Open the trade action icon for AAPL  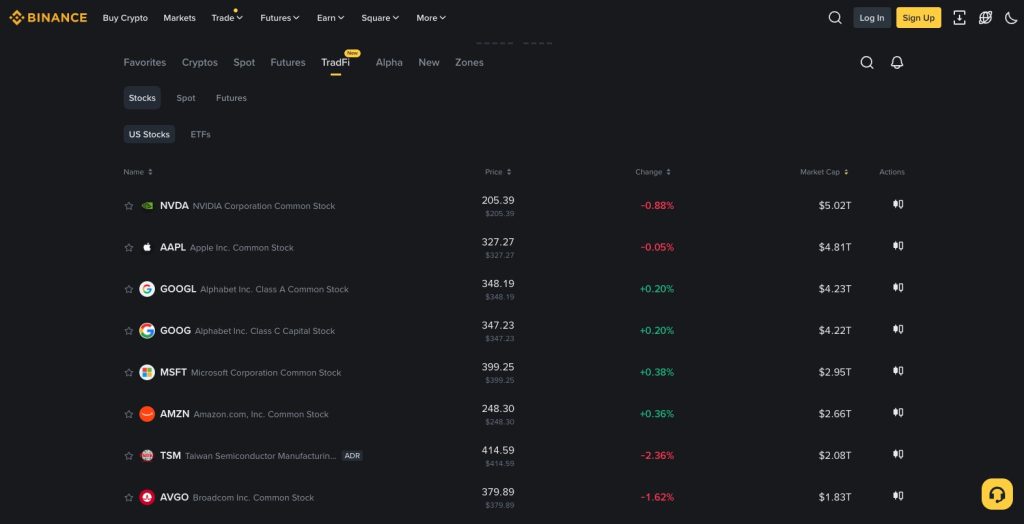898,246
